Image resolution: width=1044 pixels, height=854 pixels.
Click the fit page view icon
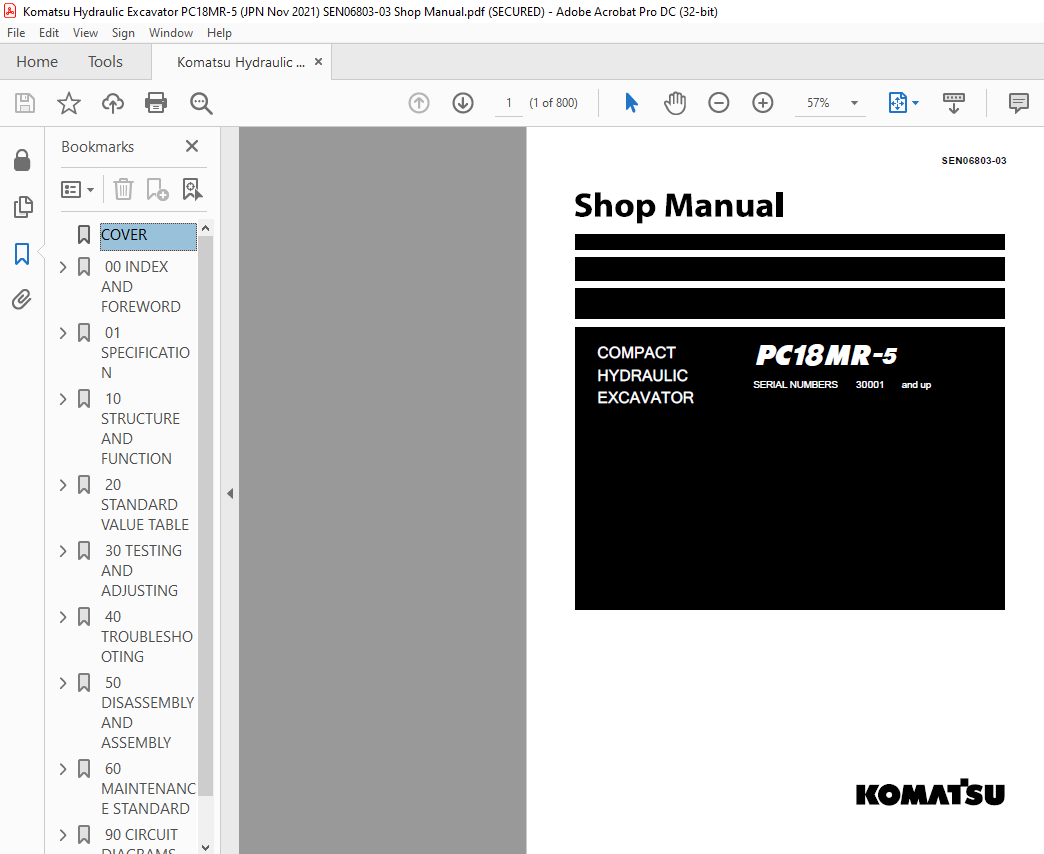pos(897,103)
